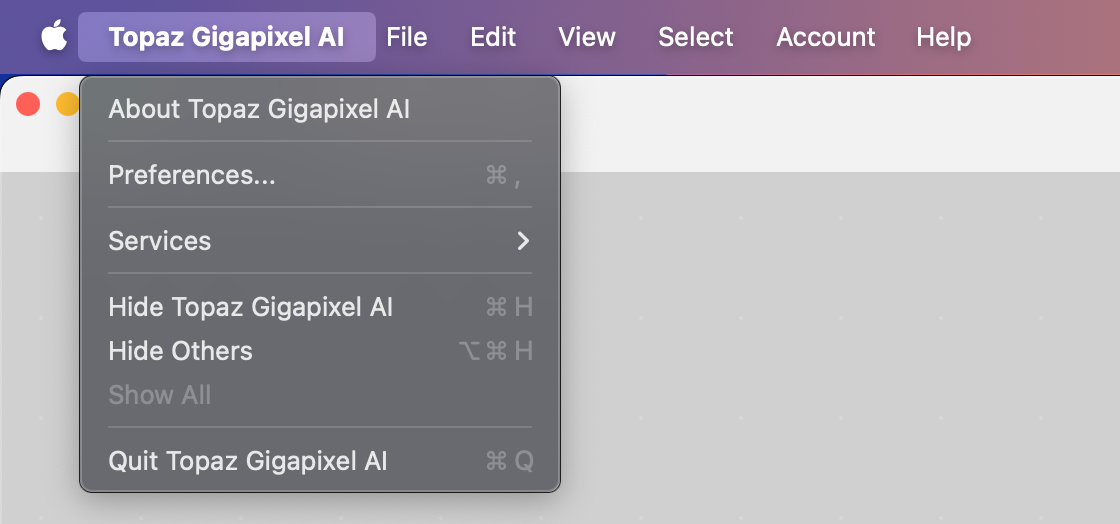Expand the Services submenu
The height and width of the screenshot is (524, 1120).
[320, 241]
